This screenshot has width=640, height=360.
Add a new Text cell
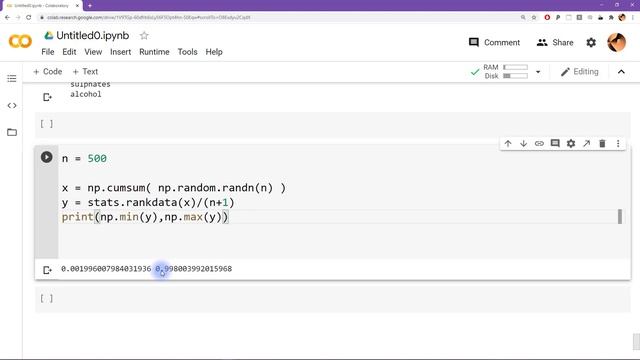pos(85,71)
